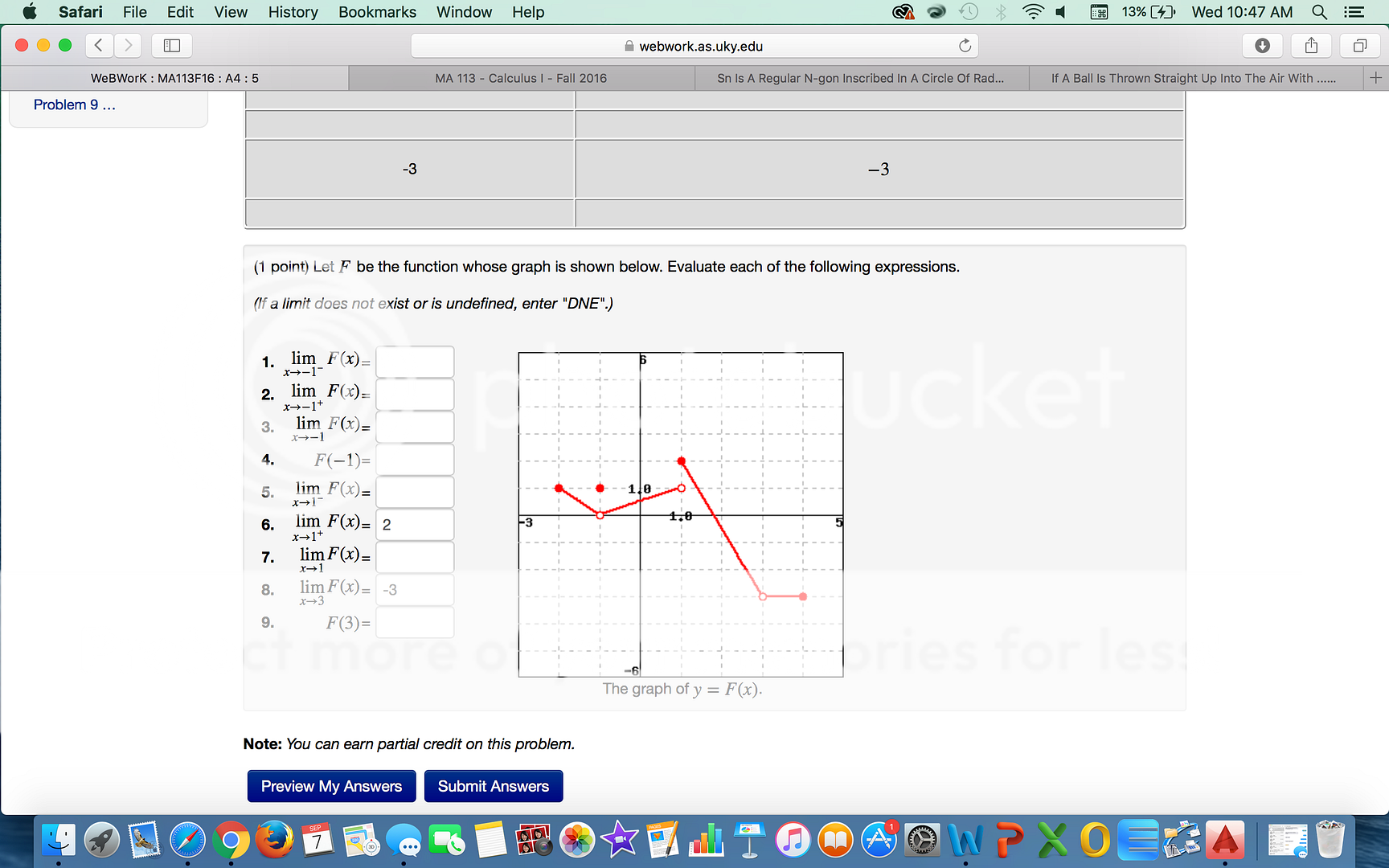Image resolution: width=1389 pixels, height=868 pixels.
Task: Open the Problem 9 link in the sidebar
Action: point(74,104)
